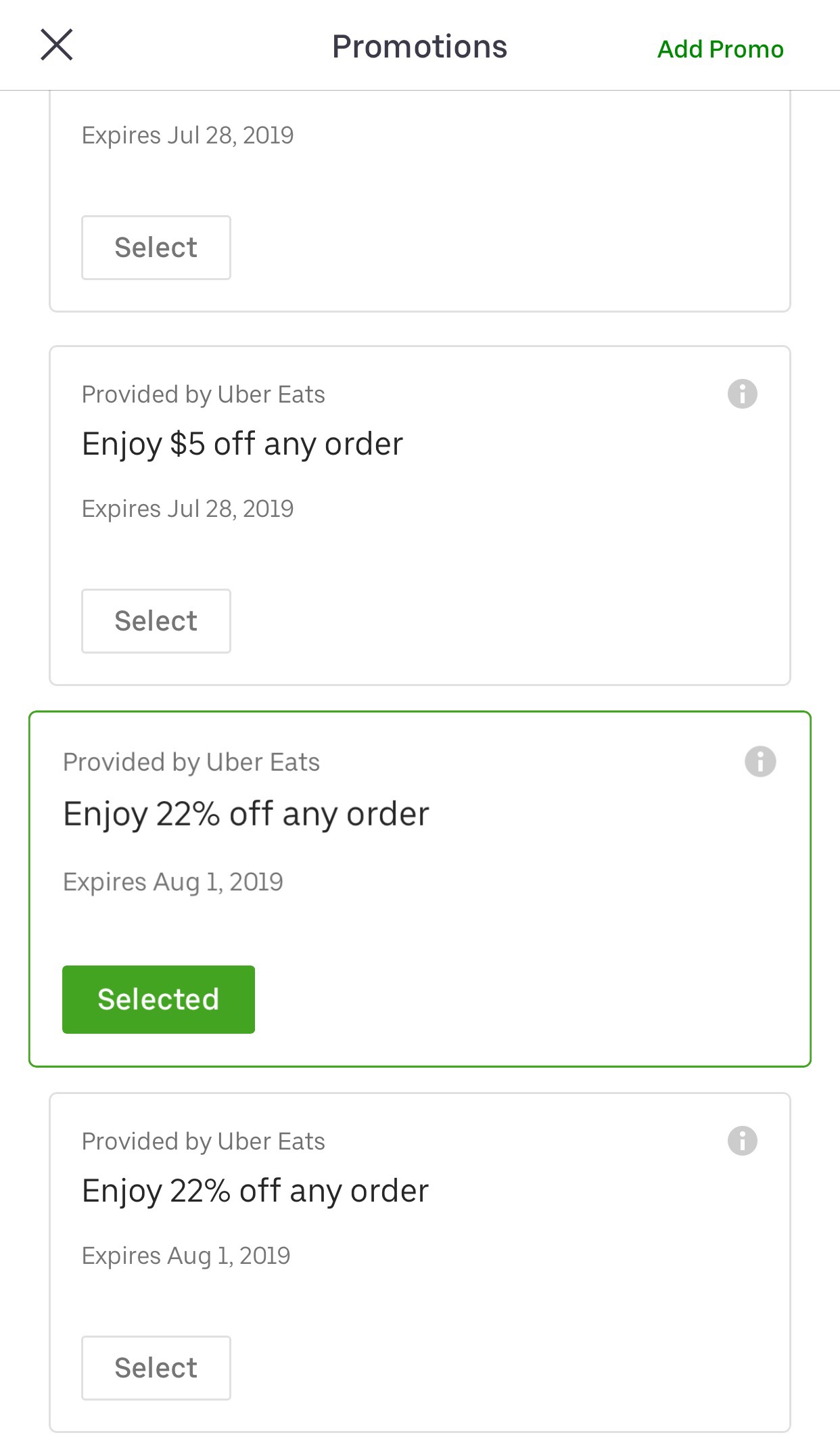Screen dimensions: 840x1454
Task: Choose Select on the bottom 22% off promo
Action: point(156,1367)
